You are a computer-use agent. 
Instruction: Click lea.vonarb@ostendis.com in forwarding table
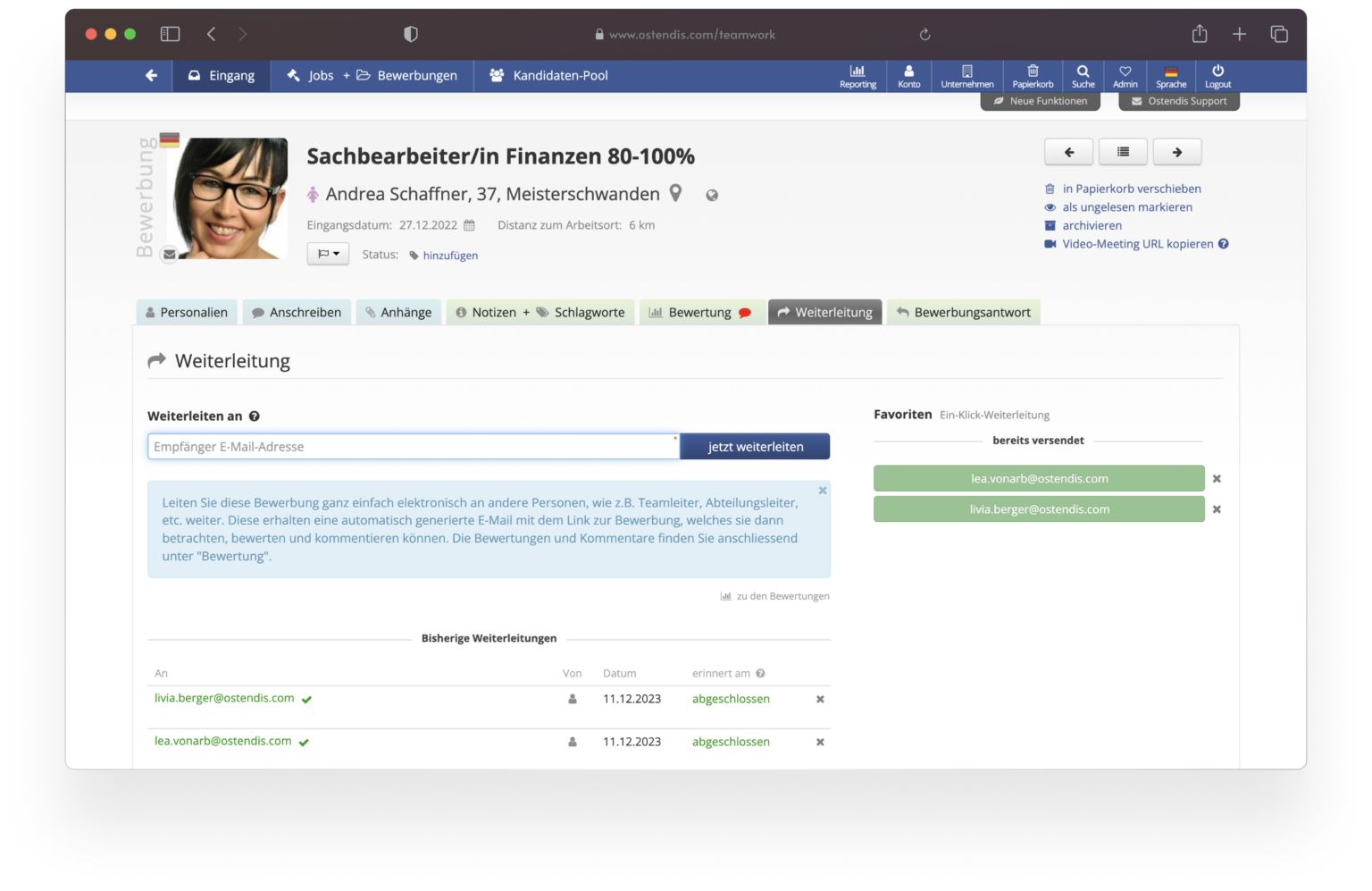[222, 741]
